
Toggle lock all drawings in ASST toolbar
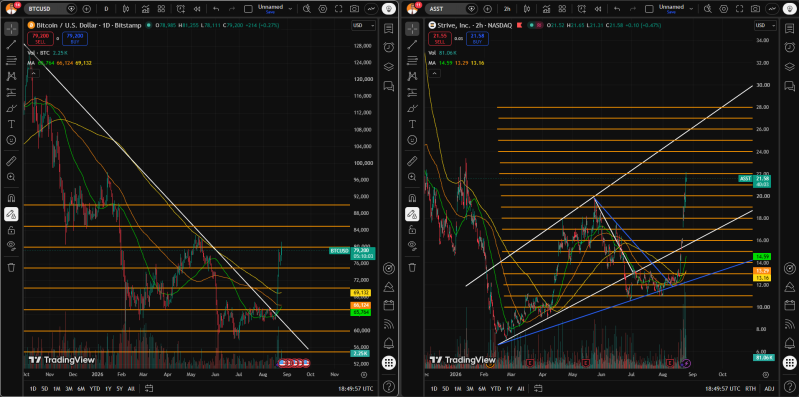[x=412, y=230]
